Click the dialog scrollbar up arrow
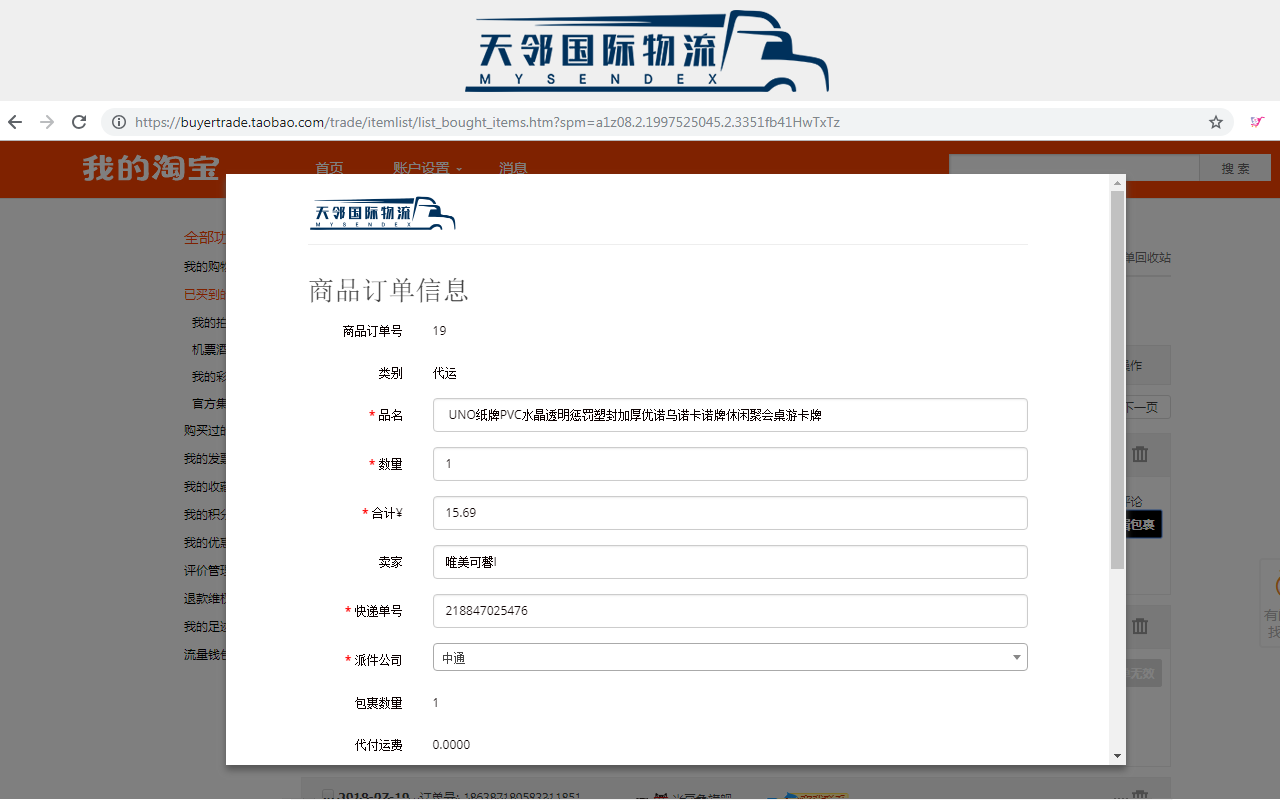Image resolution: width=1280 pixels, height=800 pixels. [x=1118, y=183]
